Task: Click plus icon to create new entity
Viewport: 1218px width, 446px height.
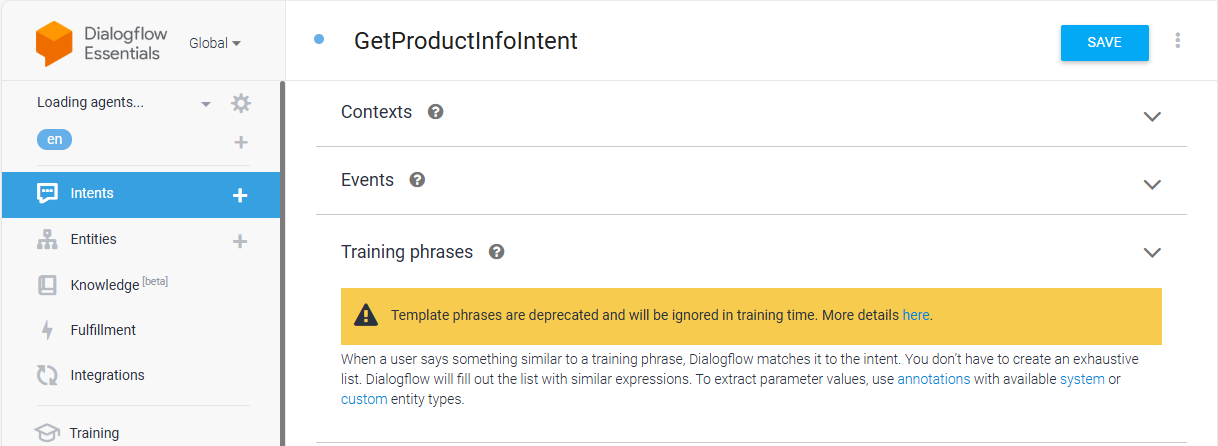Action: (x=240, y=241)
